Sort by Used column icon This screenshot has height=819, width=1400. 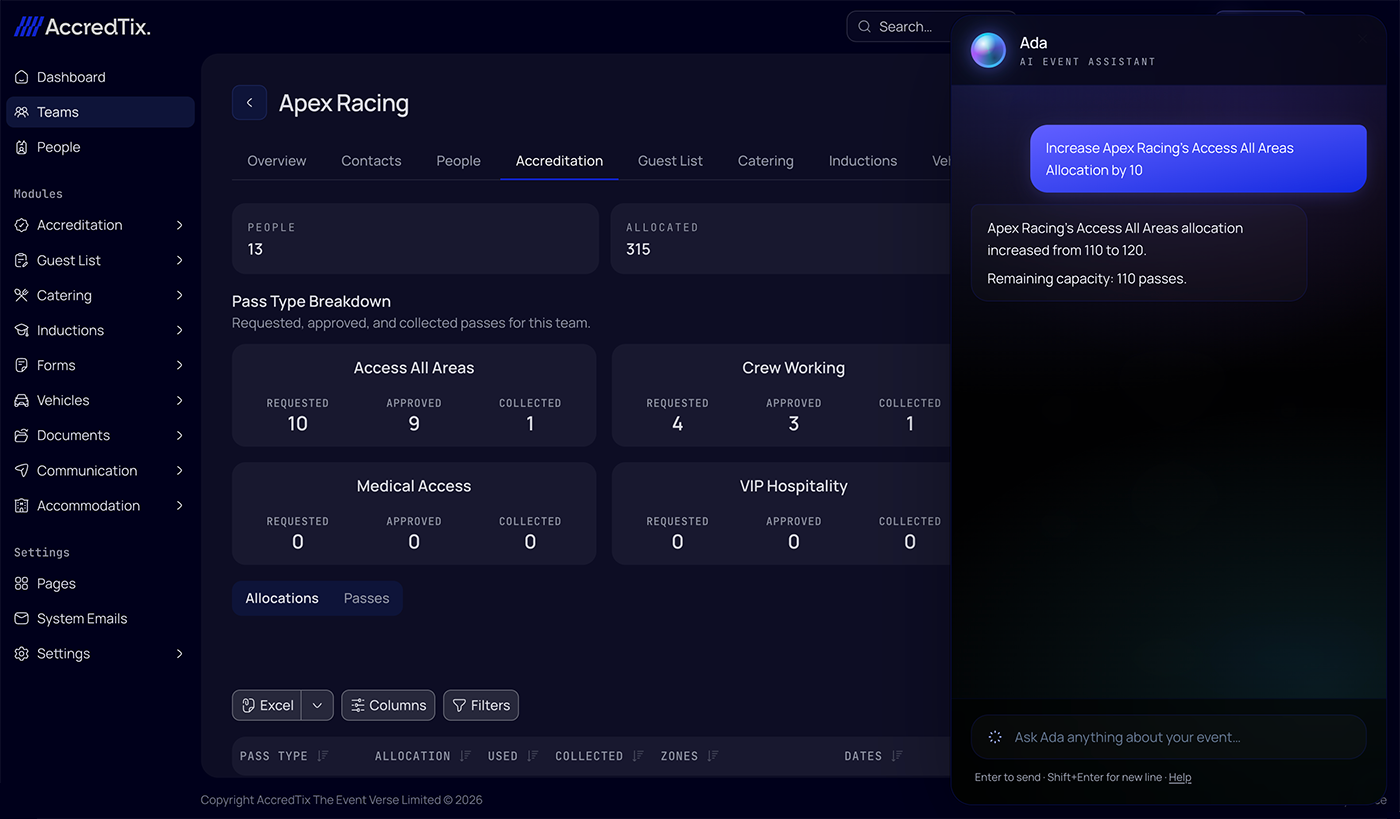point(532,756)
